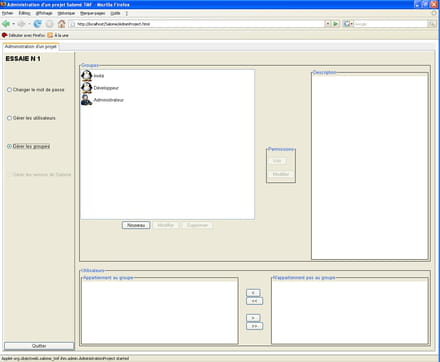Screen dimensions: 440x362
Task: Click the Firefox icon in the title bar
Action: [x=3, y=4]
